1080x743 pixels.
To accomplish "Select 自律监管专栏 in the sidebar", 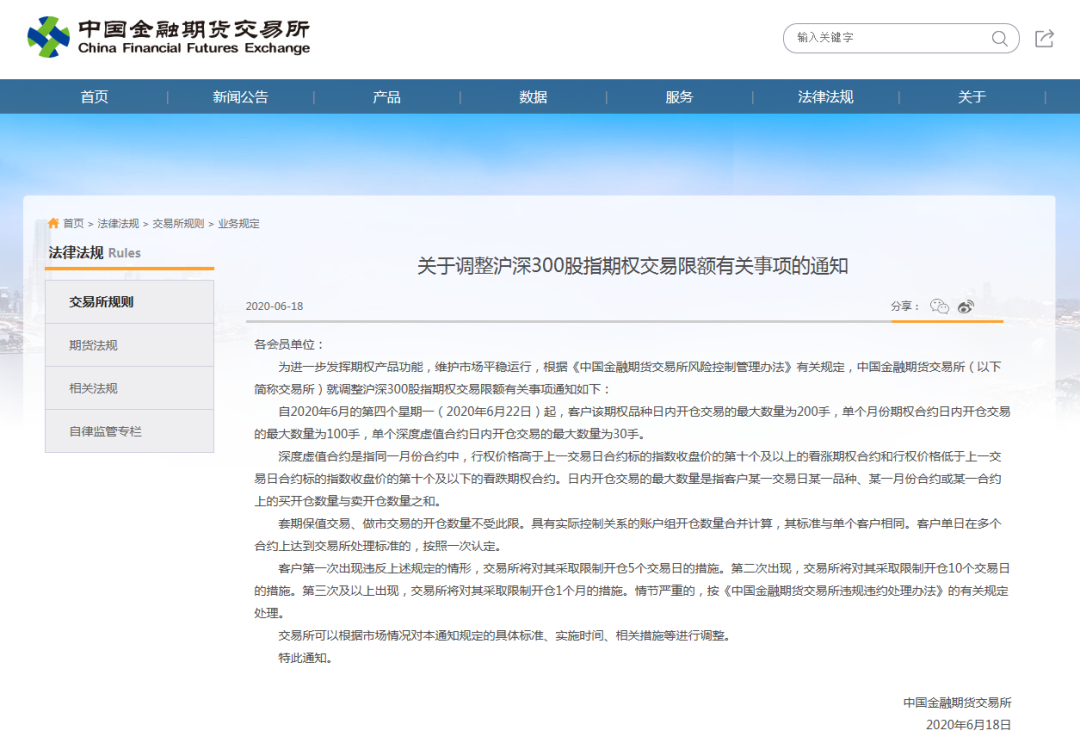I will (x=129, y=432).
